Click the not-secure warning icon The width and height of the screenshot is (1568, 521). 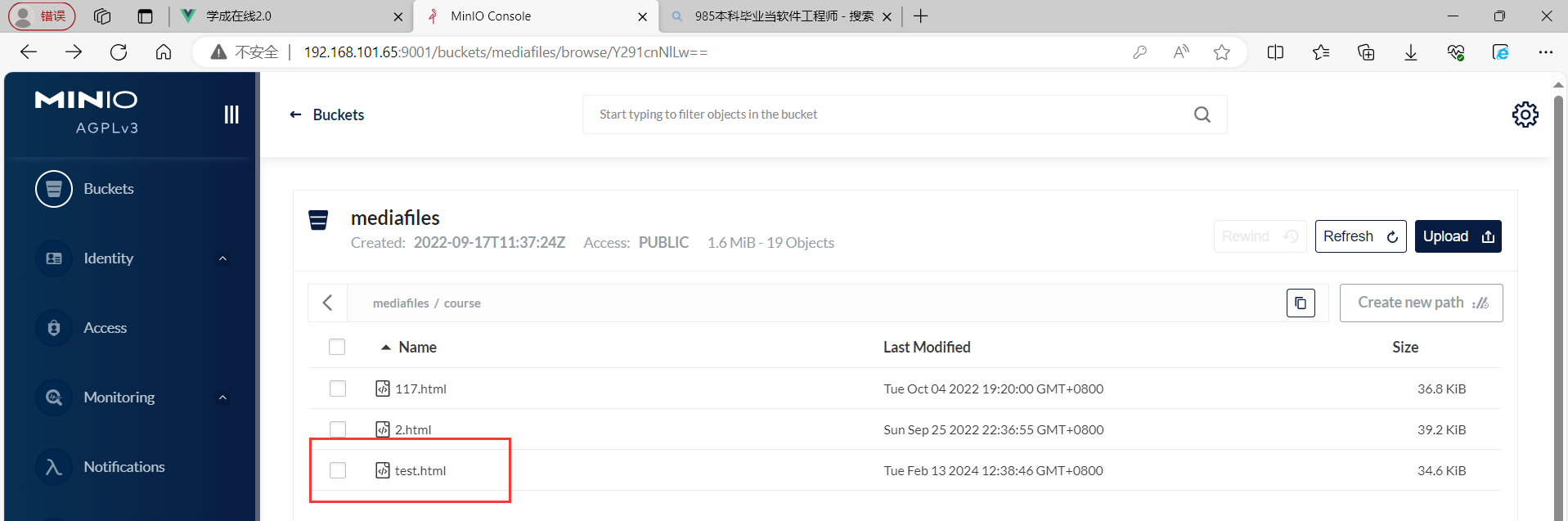pos(218,52)
